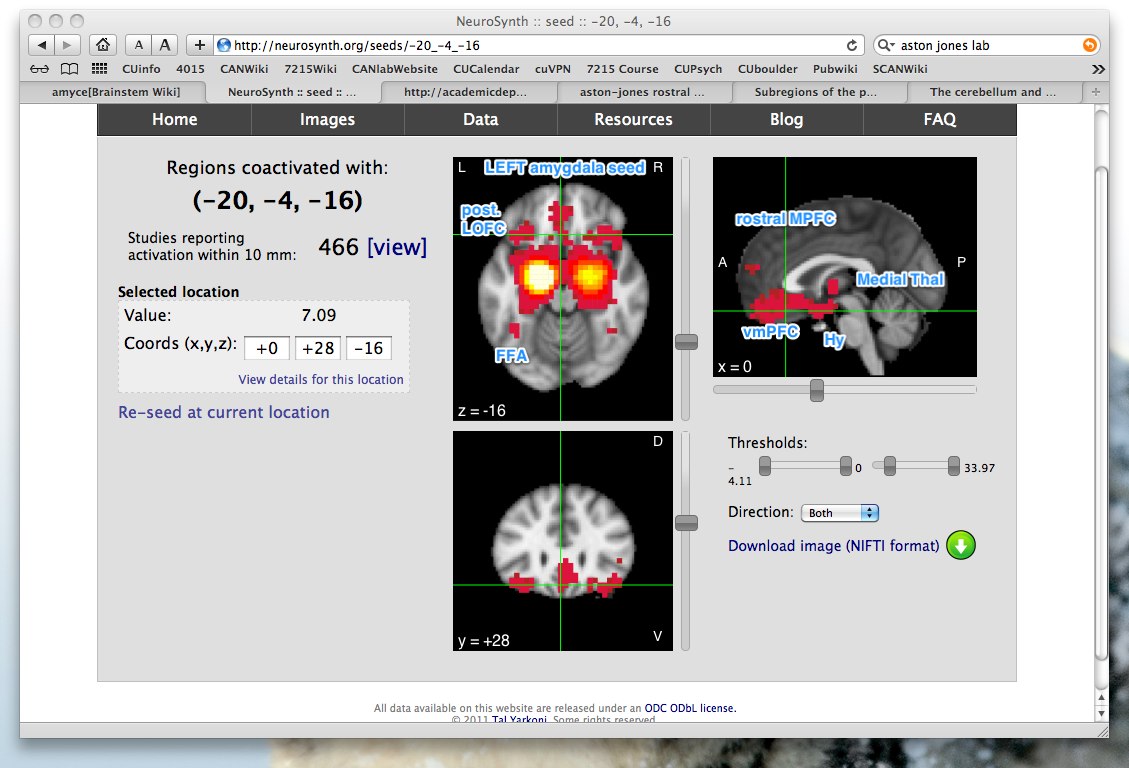Click negative threshold left handle near -4.11
1129x768 pixels.
[x=765, y=466]
